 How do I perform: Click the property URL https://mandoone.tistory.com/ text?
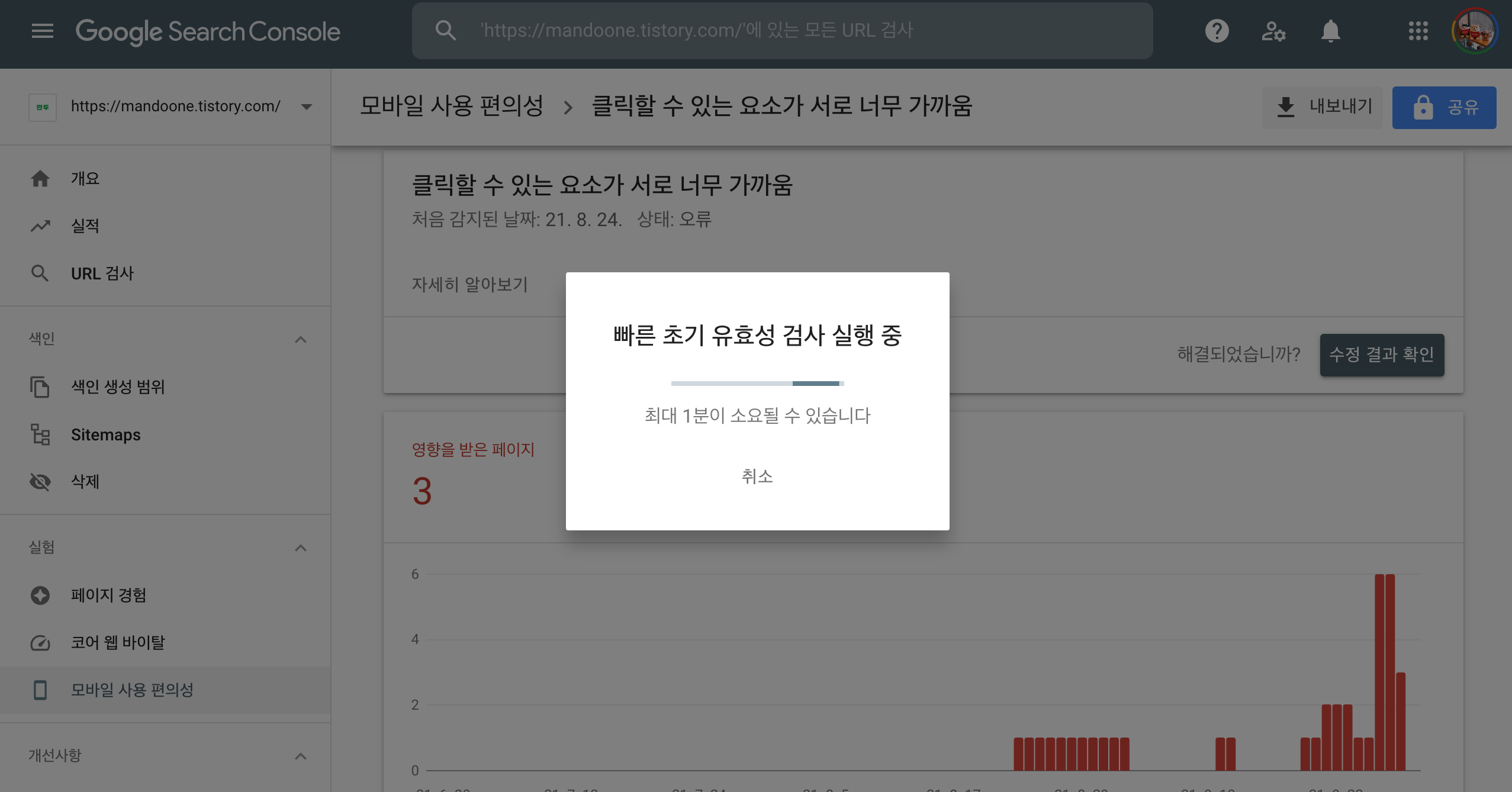coord(176,107)
